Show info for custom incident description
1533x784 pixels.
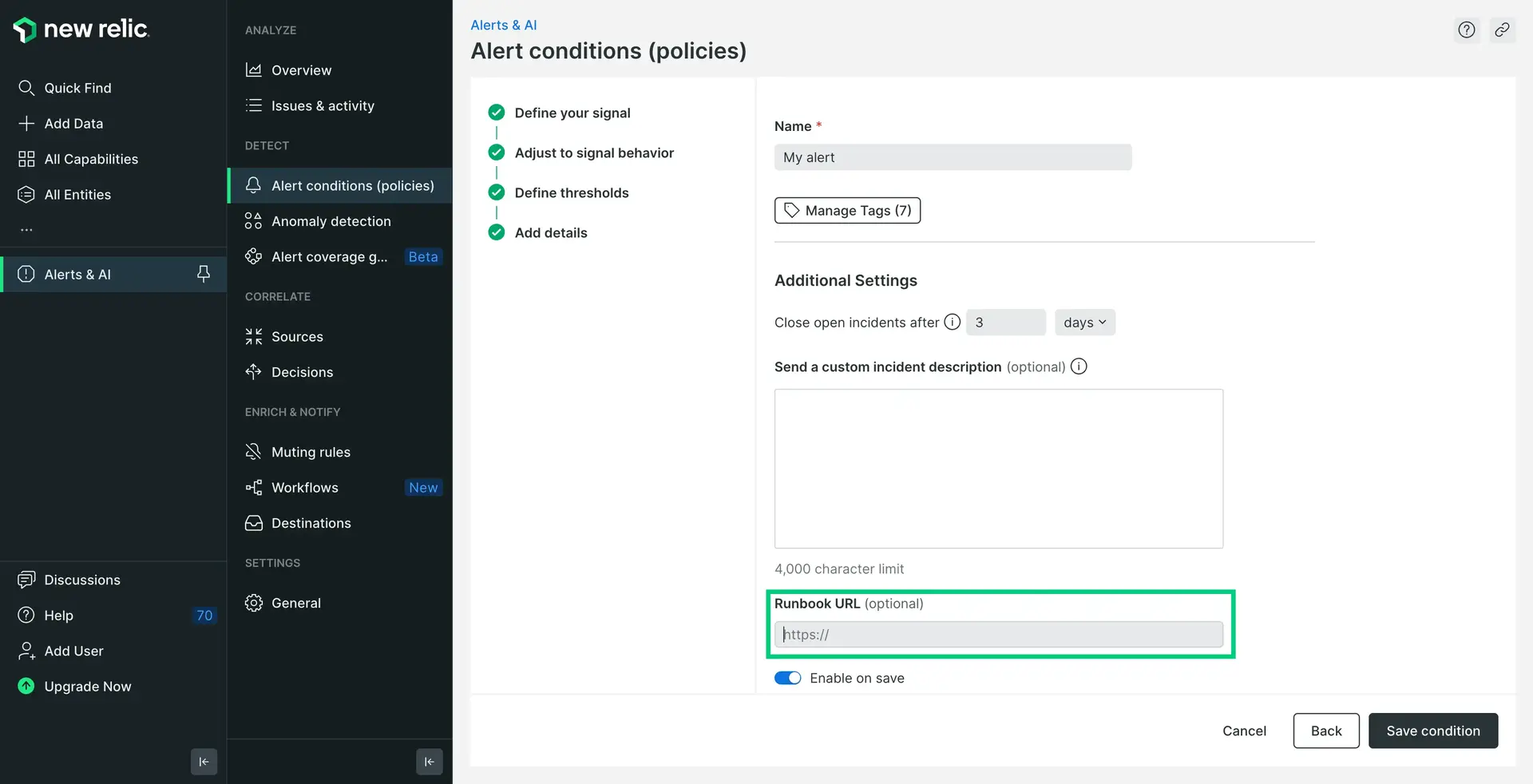pos(1079,366)
